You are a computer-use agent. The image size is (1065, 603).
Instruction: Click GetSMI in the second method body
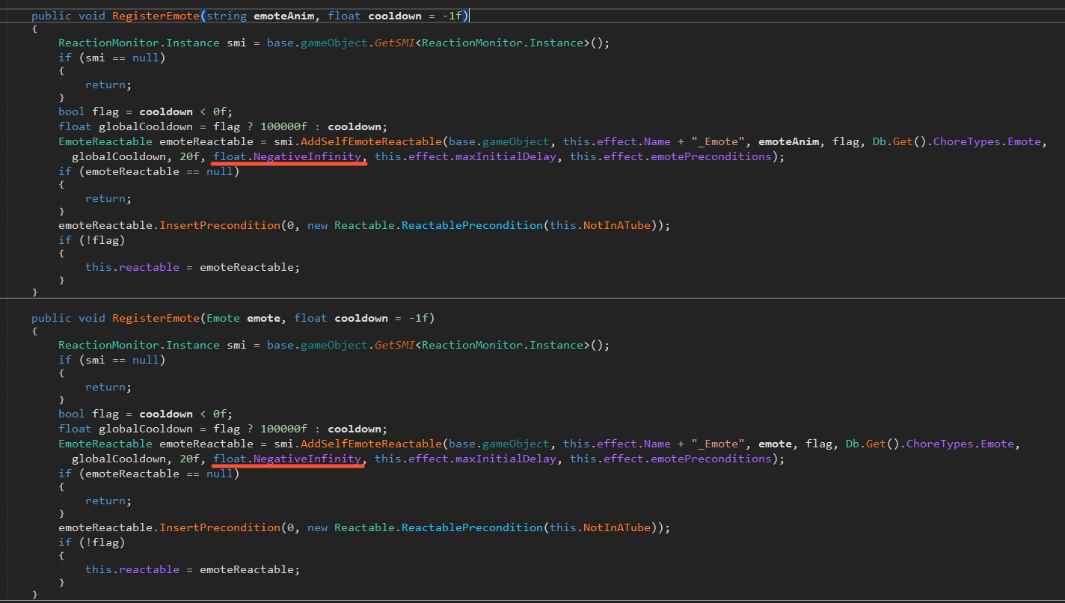pos(395,345)
